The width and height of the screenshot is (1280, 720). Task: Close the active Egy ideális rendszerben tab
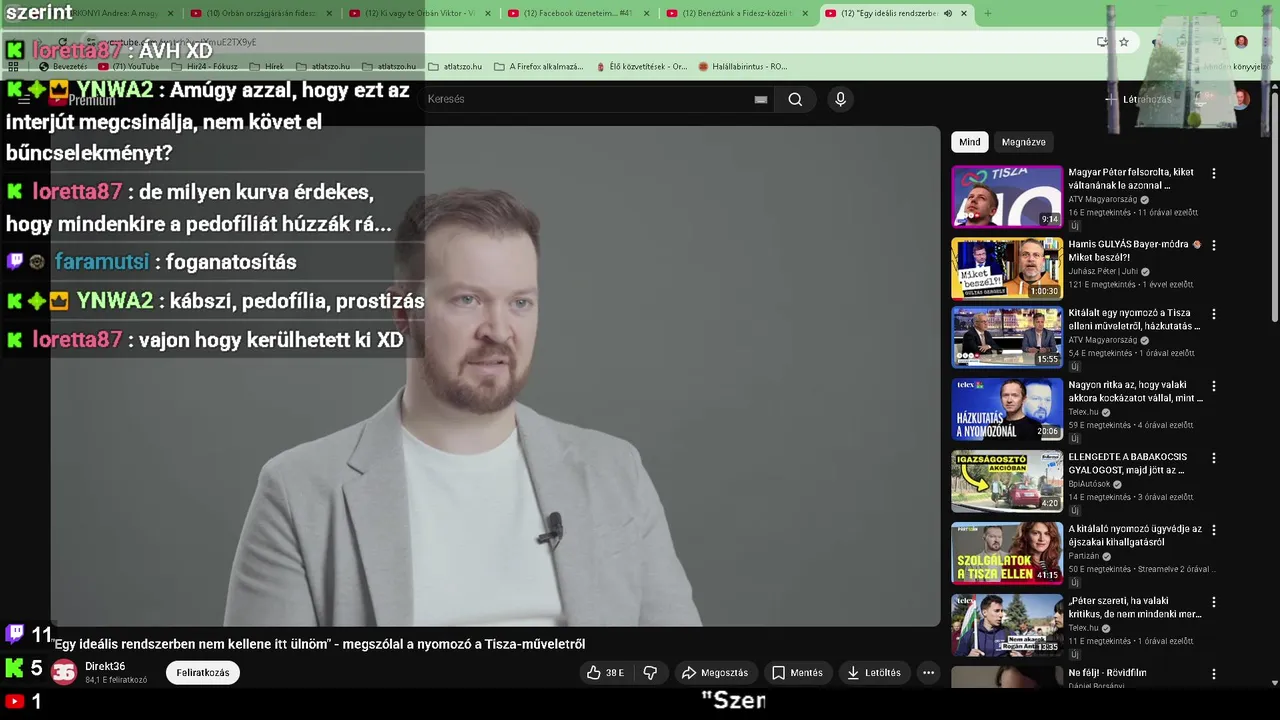point(964,13)
